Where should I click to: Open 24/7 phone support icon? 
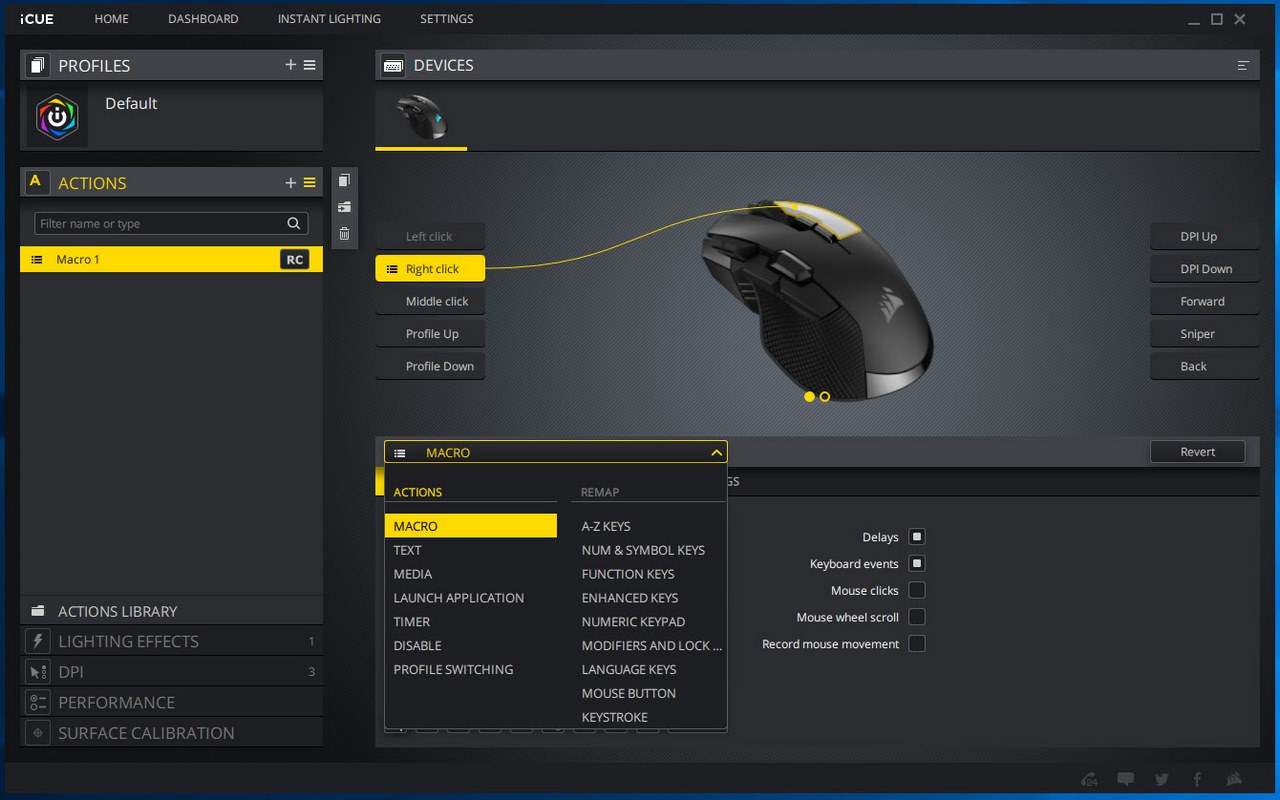[1090, 780]
